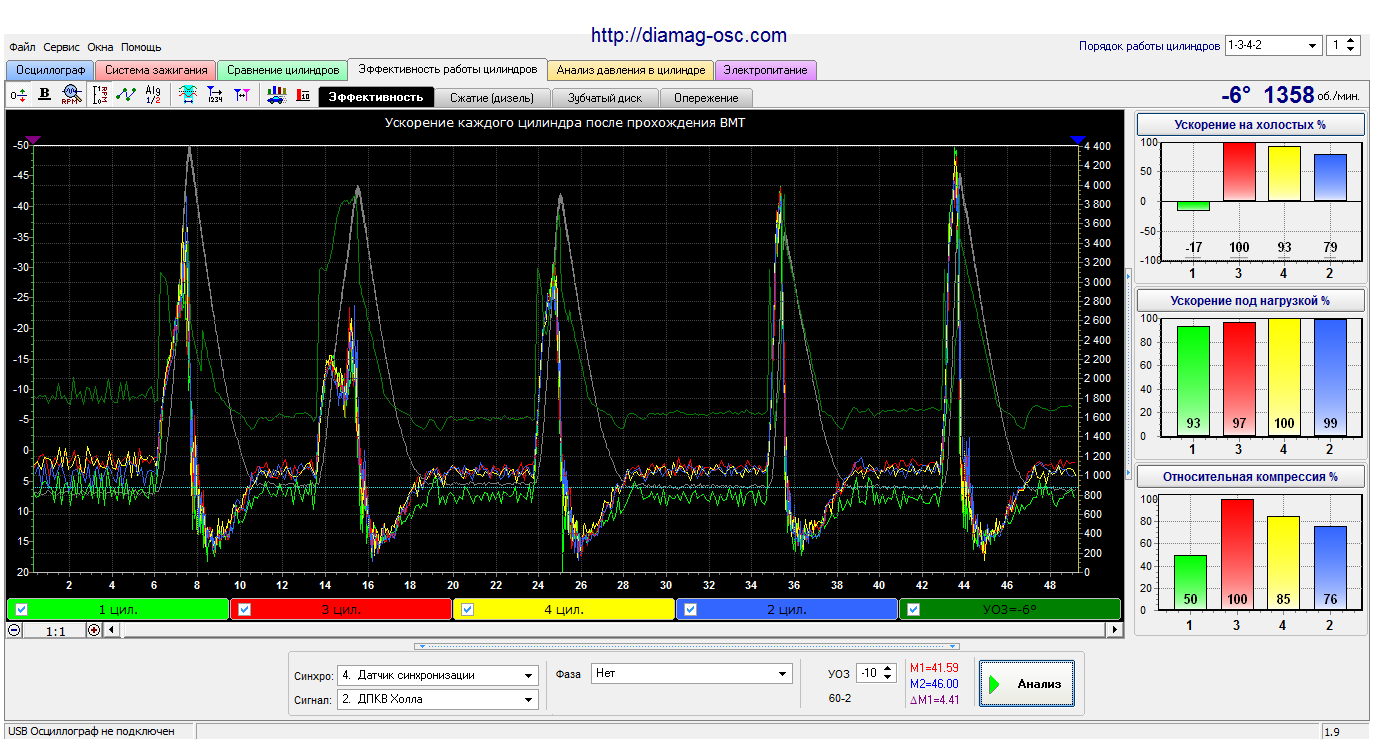The image size is (1382, 744).
Task: Open the Окна menu
Action: point(100,47)
